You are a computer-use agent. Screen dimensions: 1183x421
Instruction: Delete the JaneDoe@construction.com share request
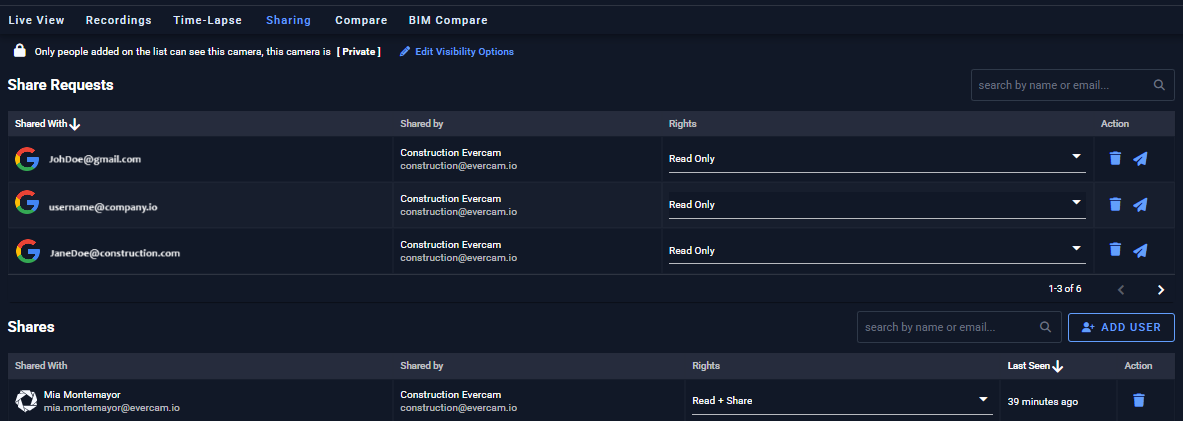coord(1115,250)
